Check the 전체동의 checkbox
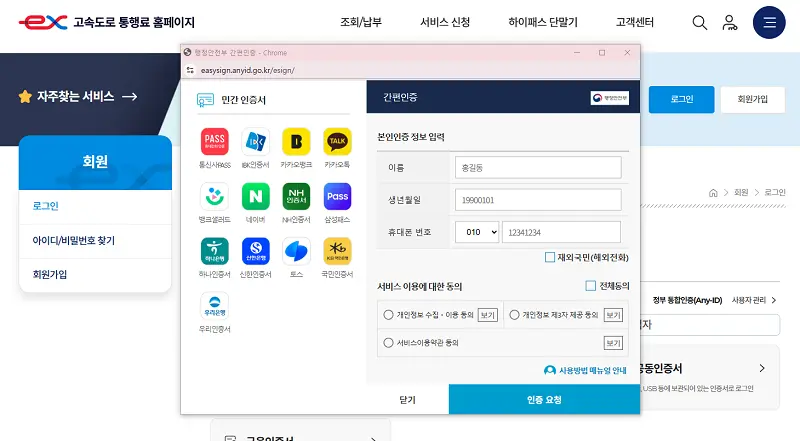This screenshot has height=441, width=800. [x=590, y=286]
